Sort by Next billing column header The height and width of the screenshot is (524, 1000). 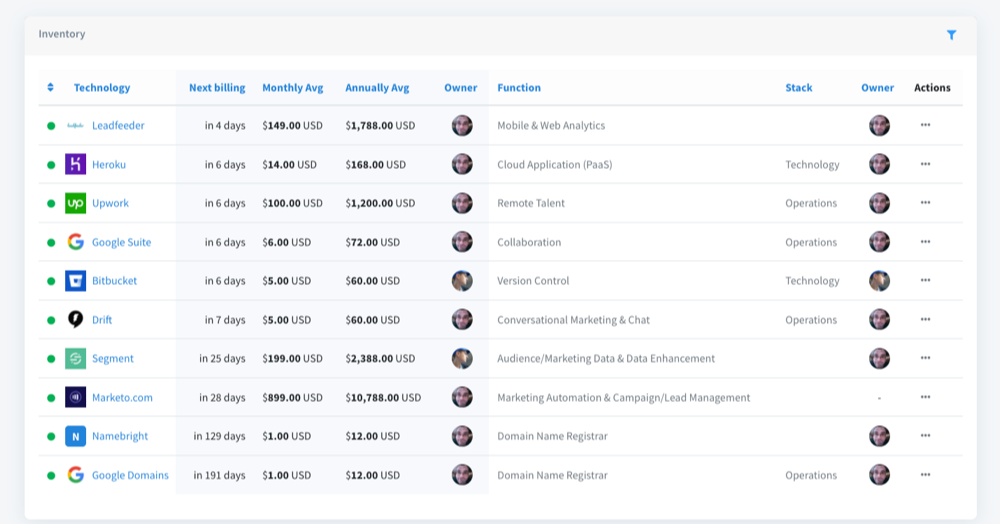217,88
